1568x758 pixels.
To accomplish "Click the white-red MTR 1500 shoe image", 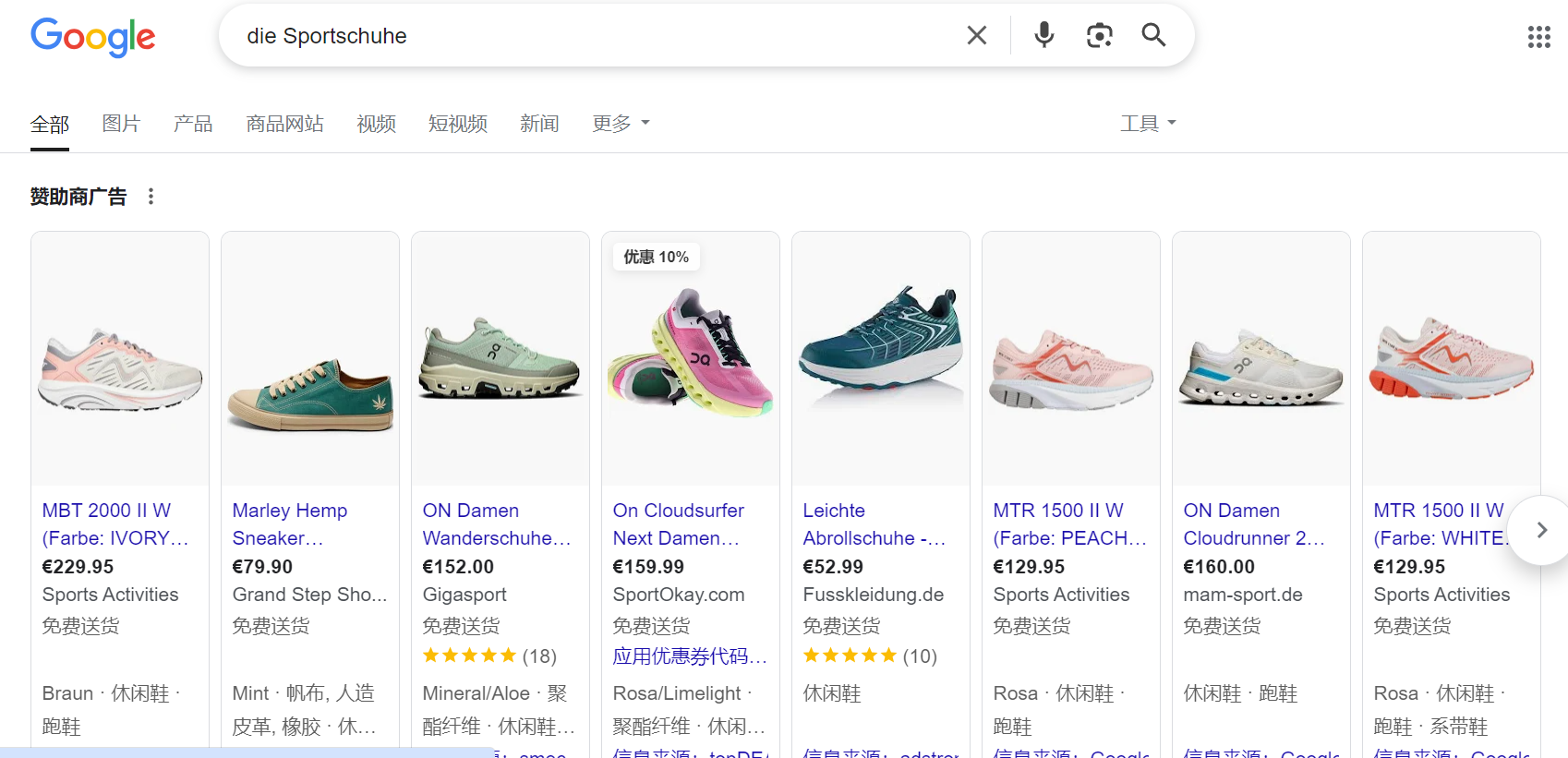I will (x=1452, y=359).
